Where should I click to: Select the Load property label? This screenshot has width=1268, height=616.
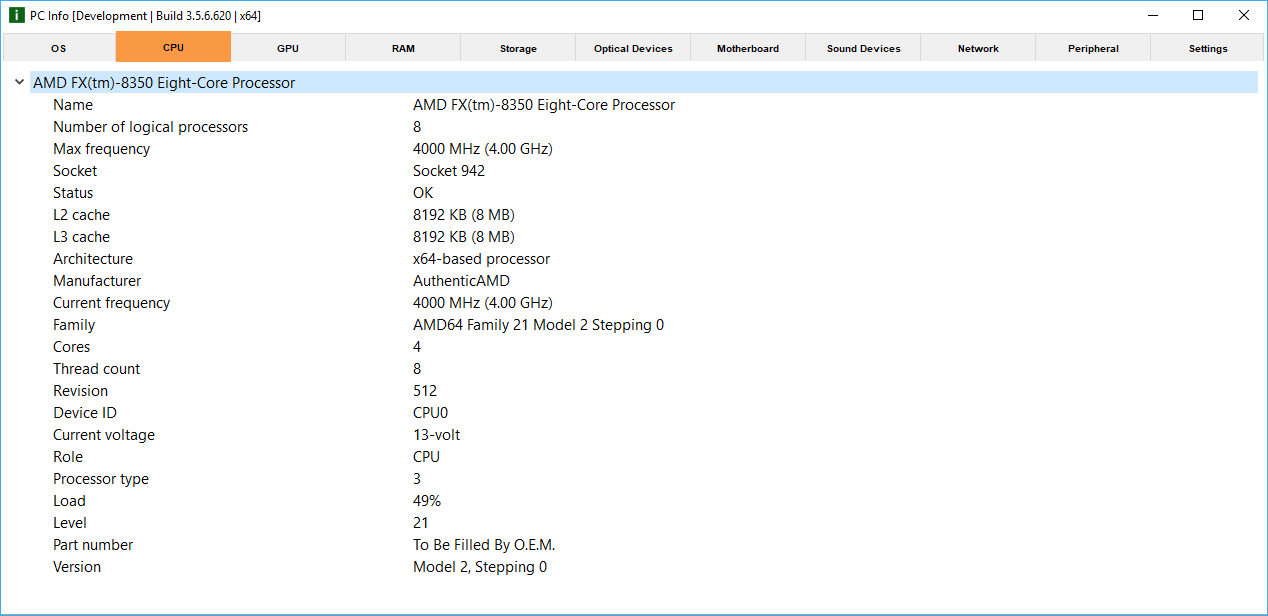click(x=69, y=501)
